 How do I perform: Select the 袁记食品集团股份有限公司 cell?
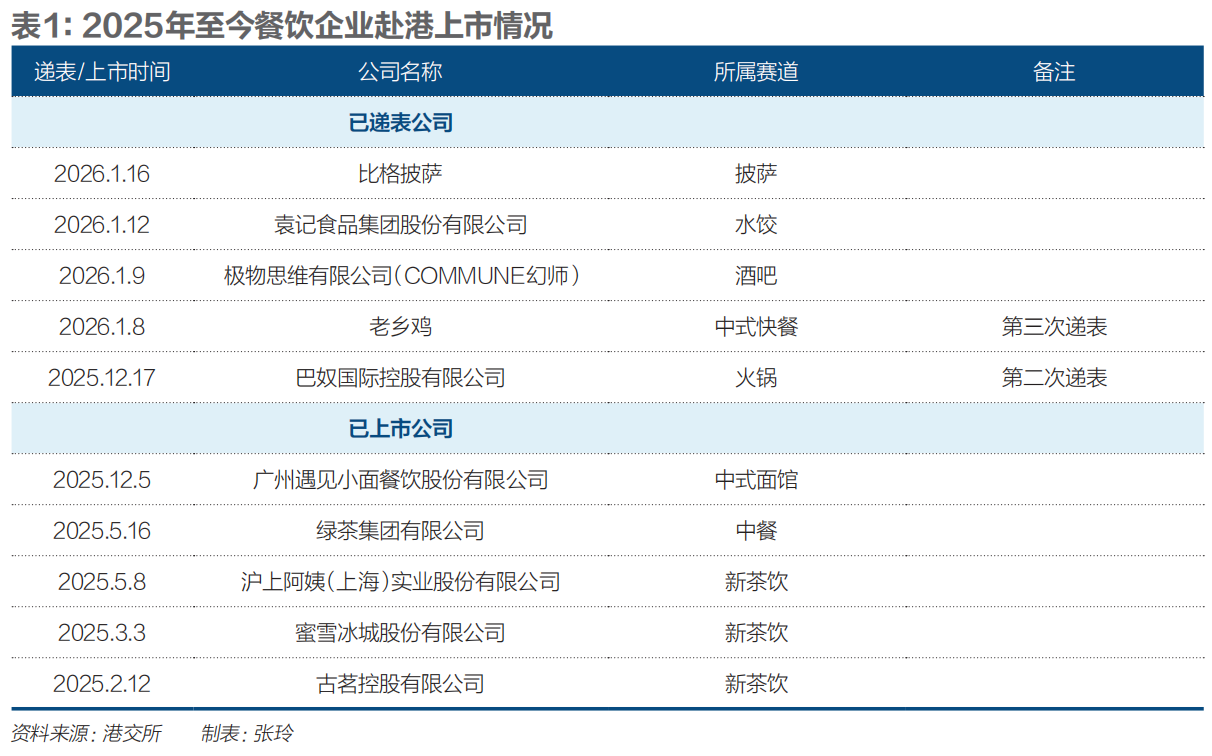400,225
